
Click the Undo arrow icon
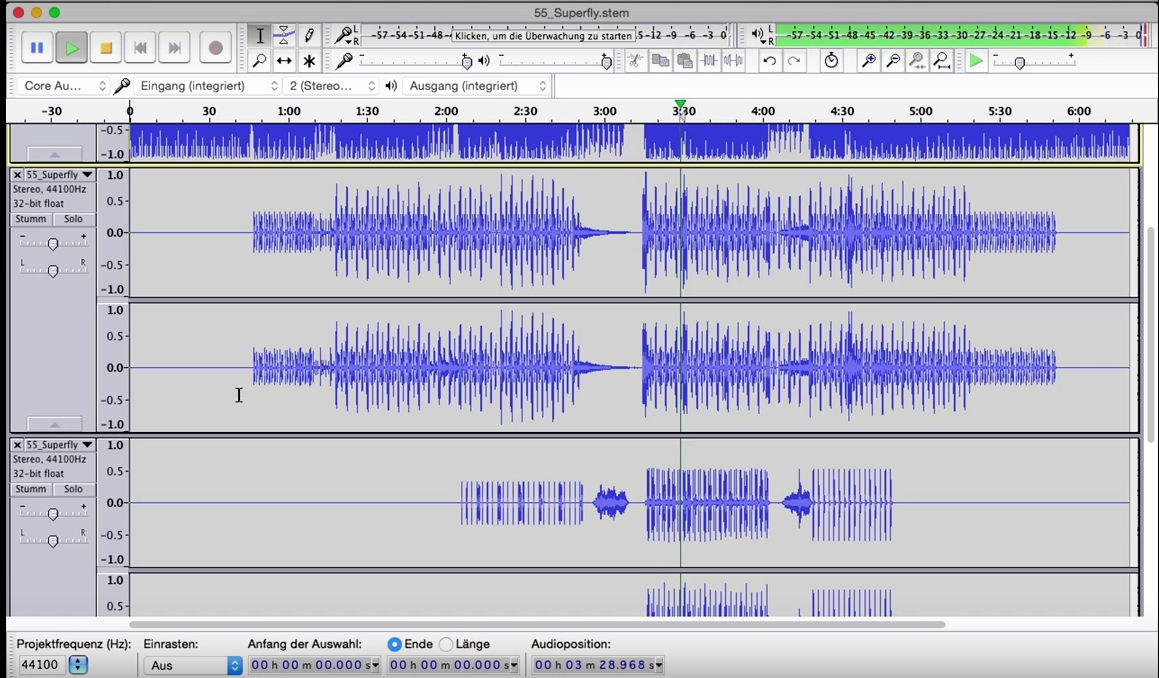[769, 61]
